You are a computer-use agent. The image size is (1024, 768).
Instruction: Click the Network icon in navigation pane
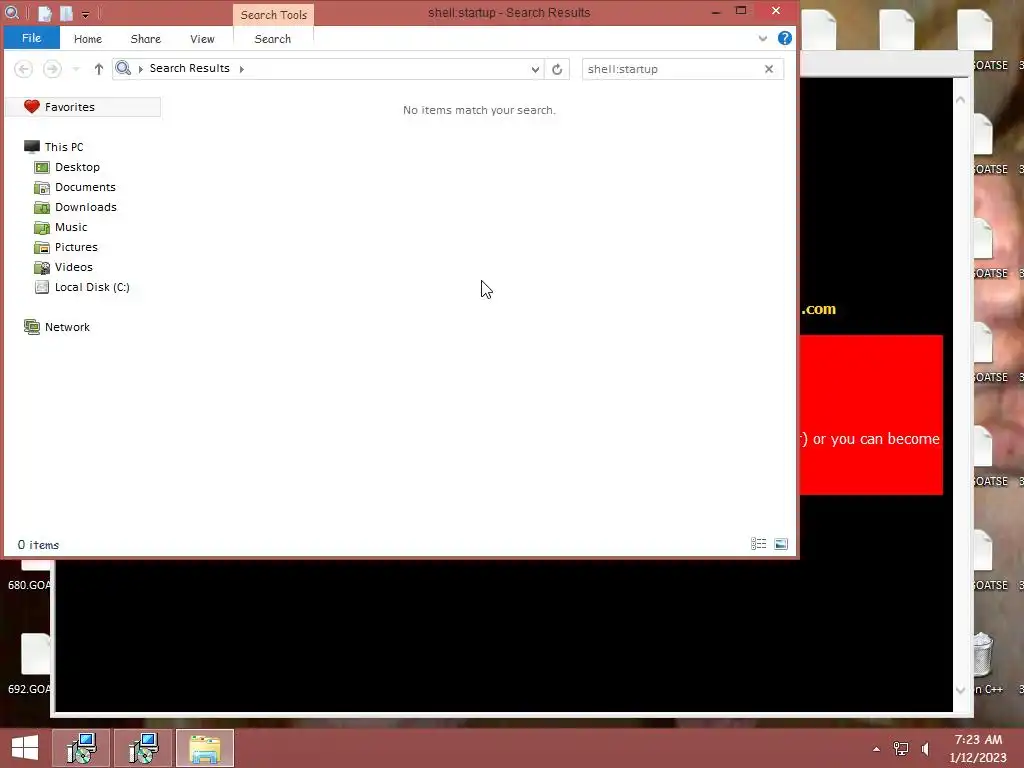(32, 327)
